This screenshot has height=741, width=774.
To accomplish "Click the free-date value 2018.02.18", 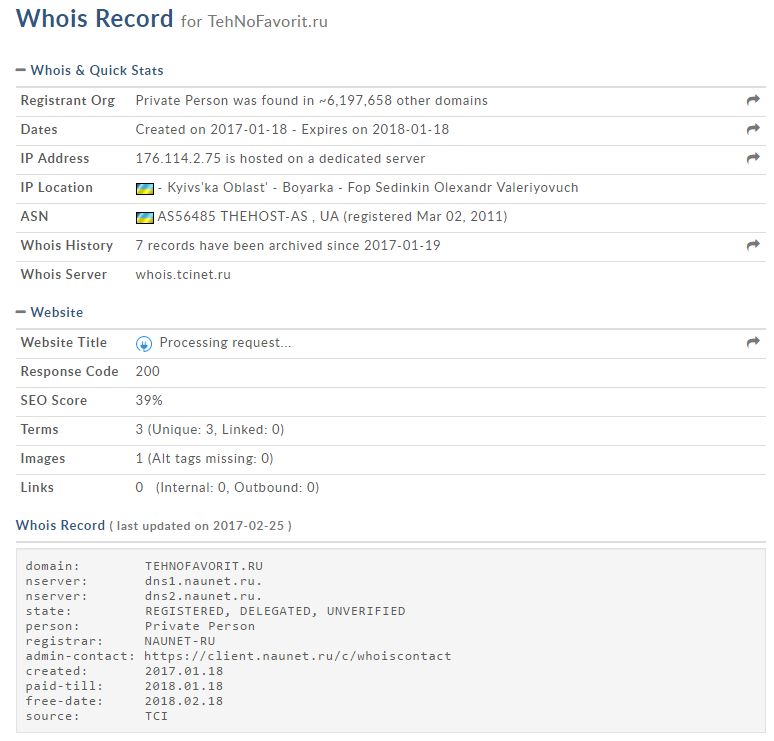I will 184,701.
